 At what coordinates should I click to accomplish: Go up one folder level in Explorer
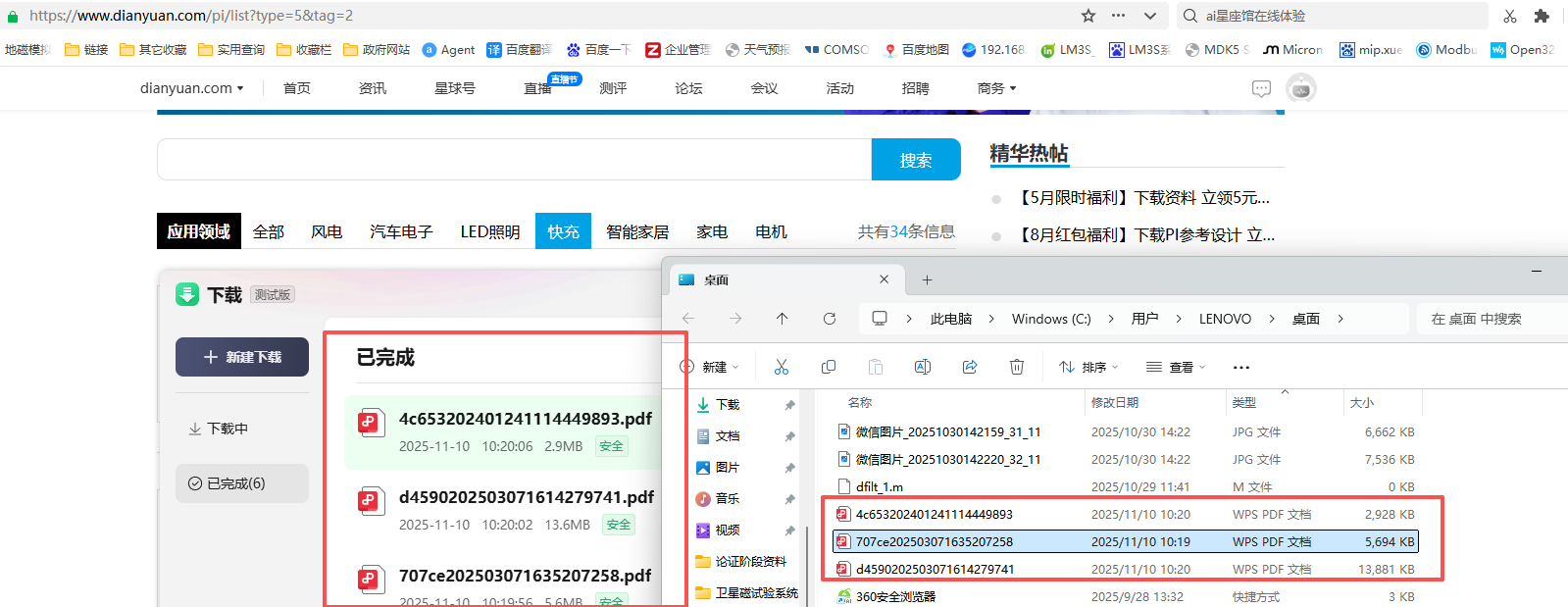782,319
